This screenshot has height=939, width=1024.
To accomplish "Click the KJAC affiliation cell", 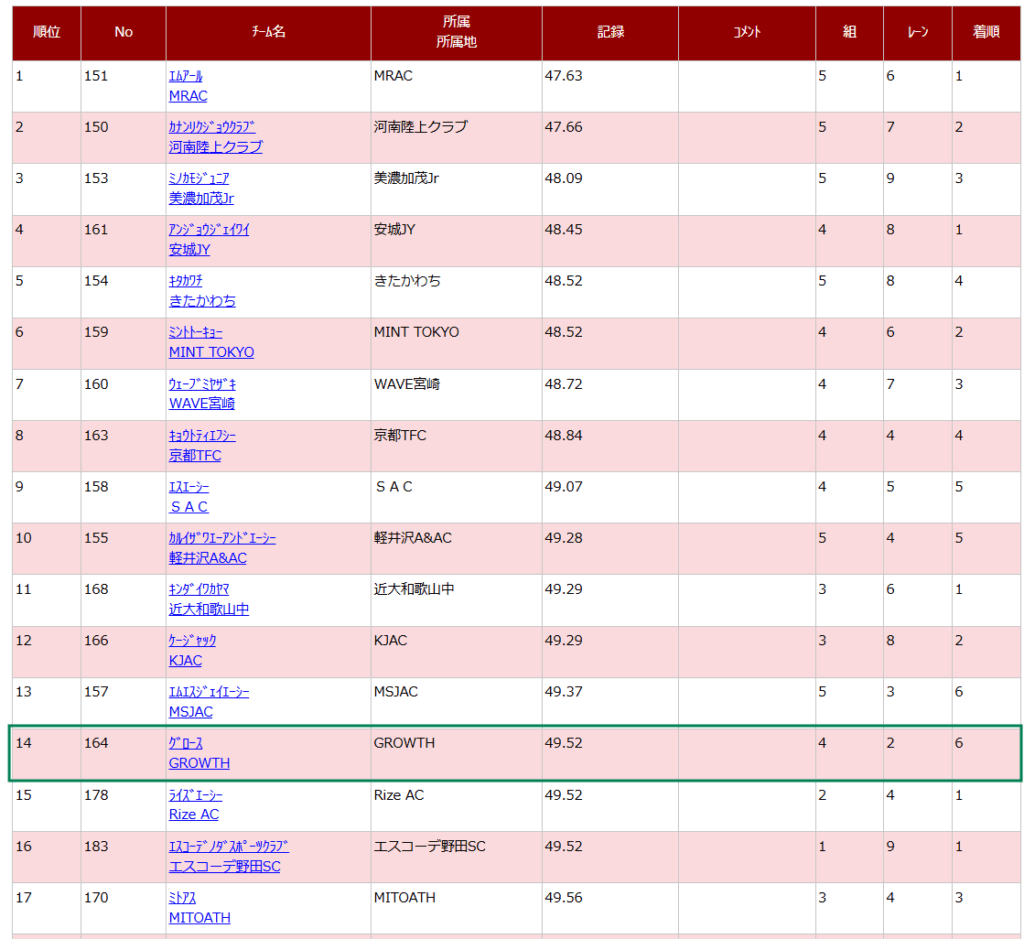I will (456, 652).
